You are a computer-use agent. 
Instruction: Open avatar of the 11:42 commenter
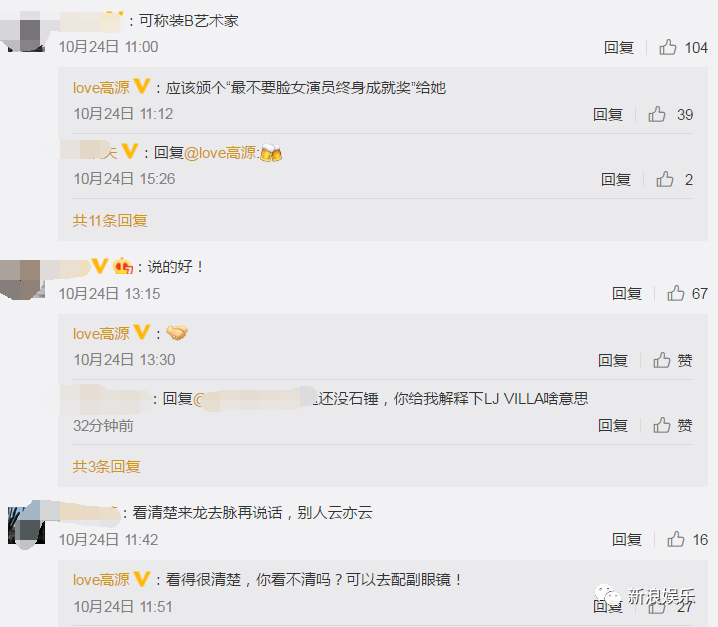click(x=26, y=525)
